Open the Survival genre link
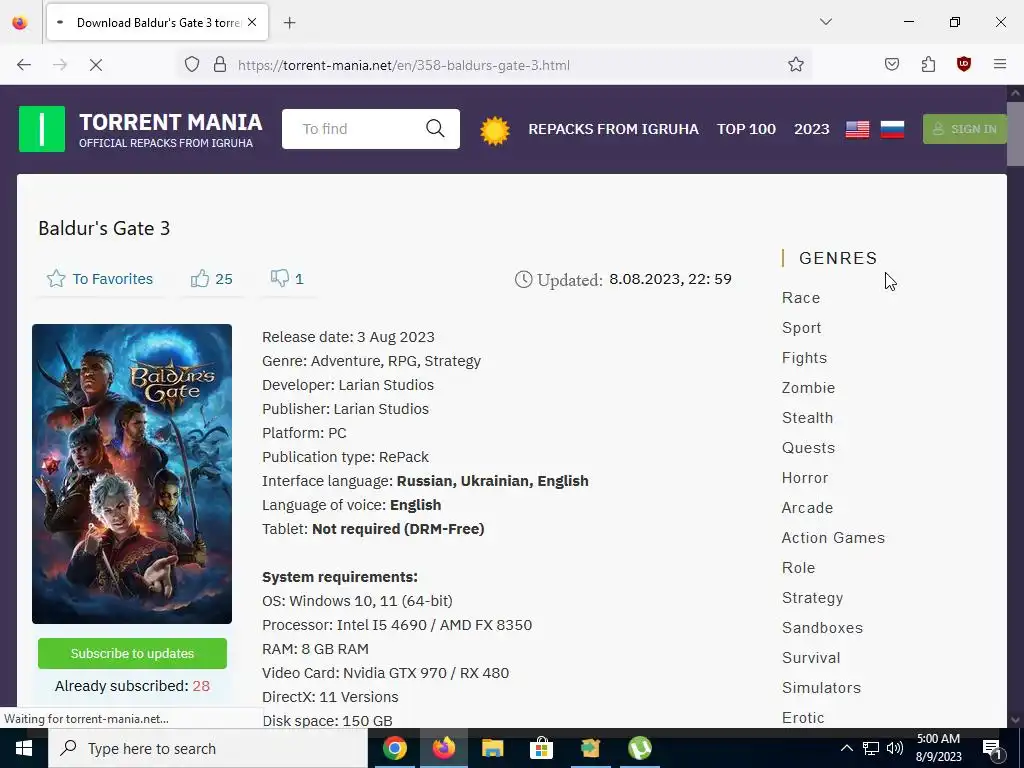Screen dimensions: 1024x768 [811, 658]
